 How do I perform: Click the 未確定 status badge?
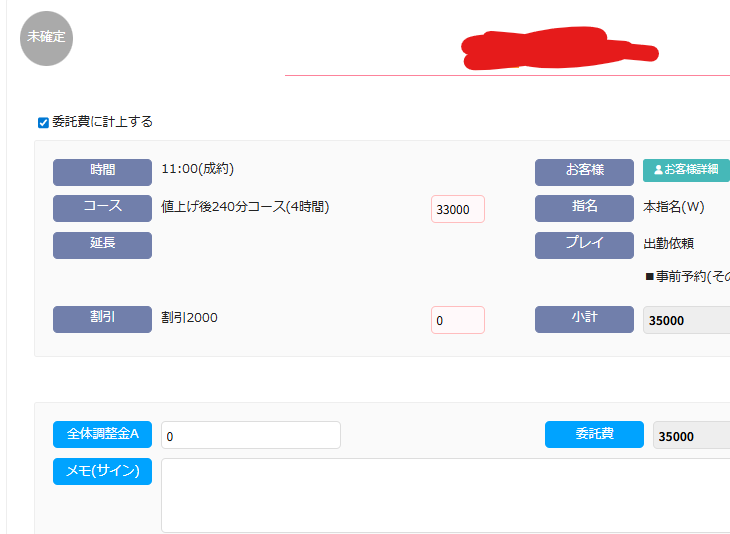tap(46, 38)
